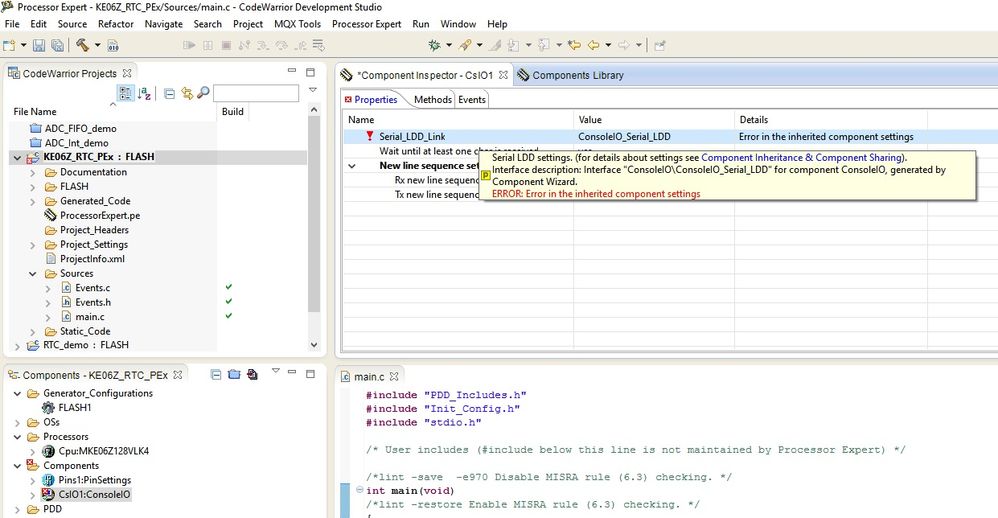The height and width of the screenshot is (518, 998).
Task: Click the Link with Editor arrows icon
Action: [187, 93]
